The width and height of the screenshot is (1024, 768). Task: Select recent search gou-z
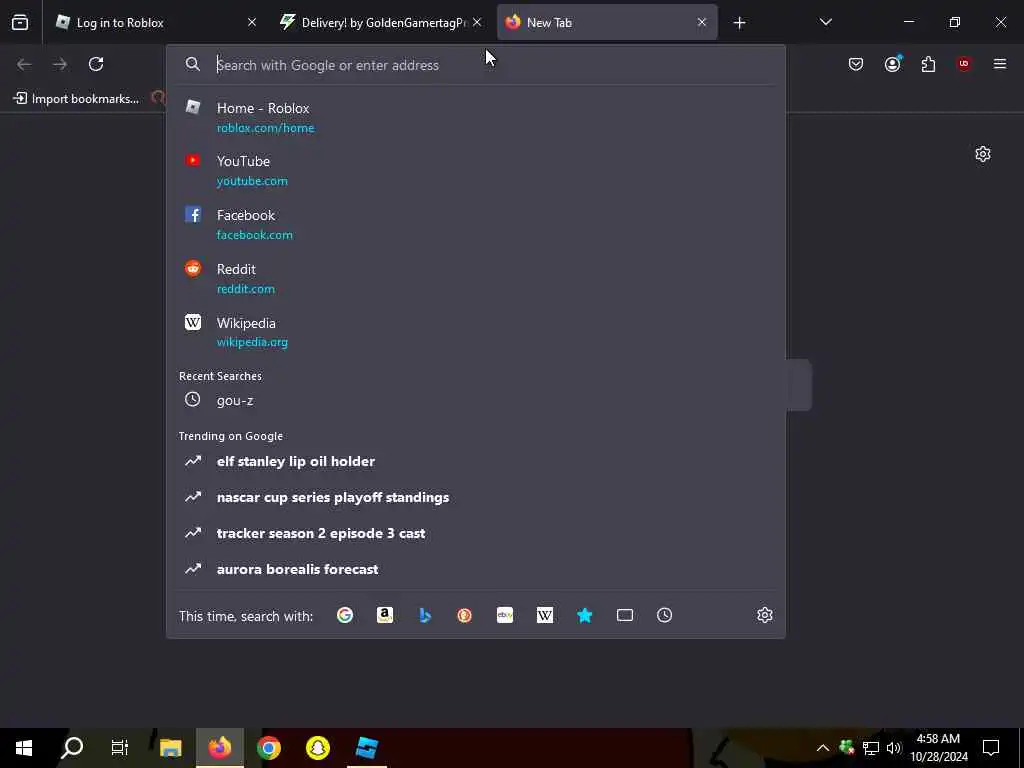point(475,400)
